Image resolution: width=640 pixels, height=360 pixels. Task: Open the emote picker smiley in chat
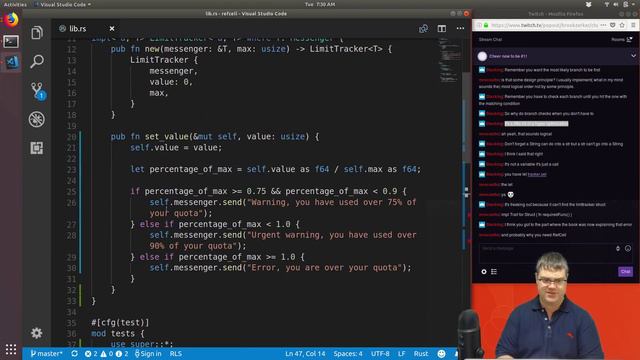628,249
